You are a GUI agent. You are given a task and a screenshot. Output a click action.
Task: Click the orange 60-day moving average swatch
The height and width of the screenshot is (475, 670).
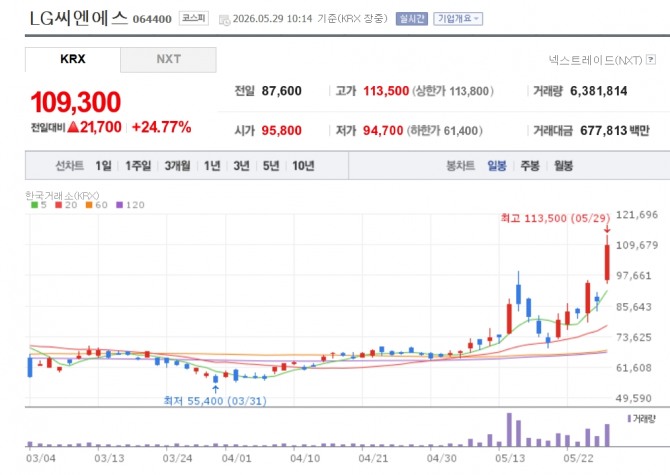click(x=89, y=205)
